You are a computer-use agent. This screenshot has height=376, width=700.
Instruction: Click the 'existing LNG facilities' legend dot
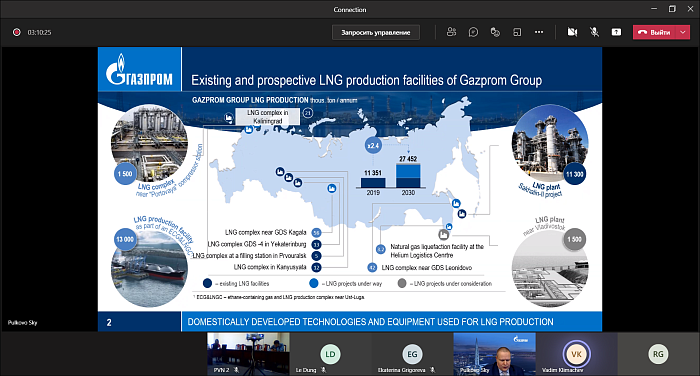tap(207, 283)
